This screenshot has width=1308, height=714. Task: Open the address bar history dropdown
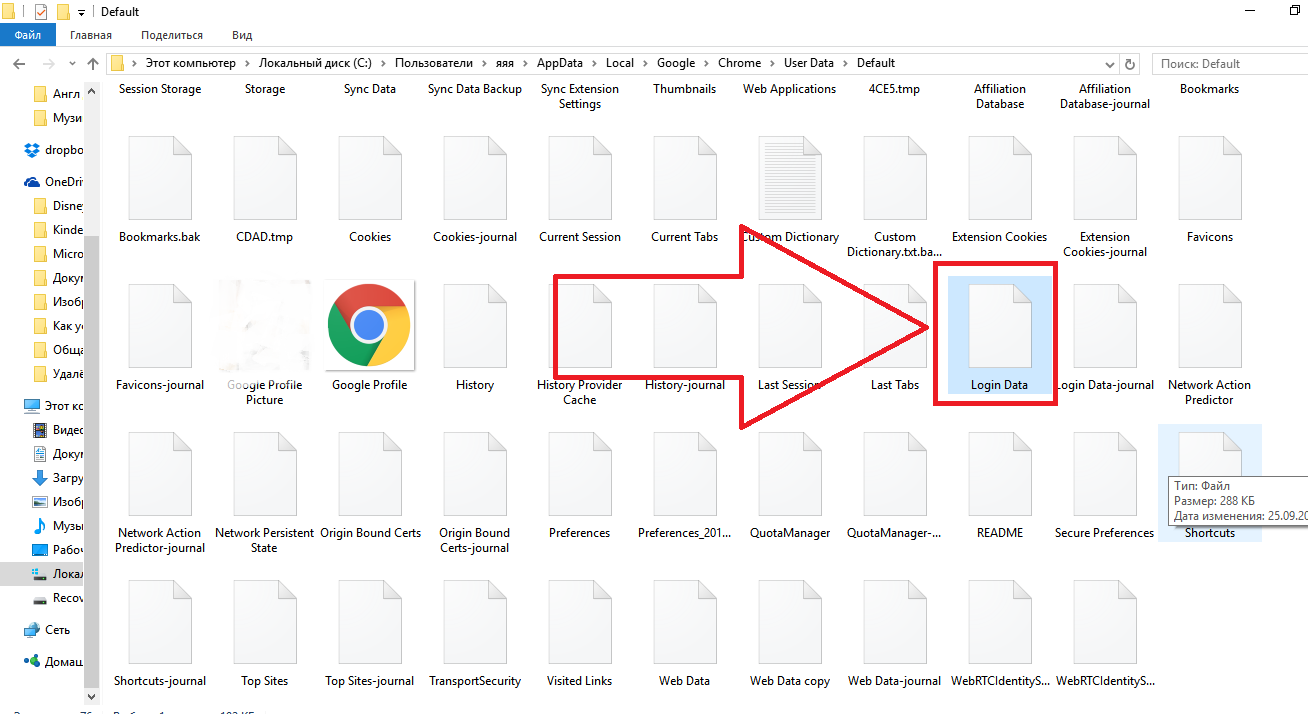1110,64
